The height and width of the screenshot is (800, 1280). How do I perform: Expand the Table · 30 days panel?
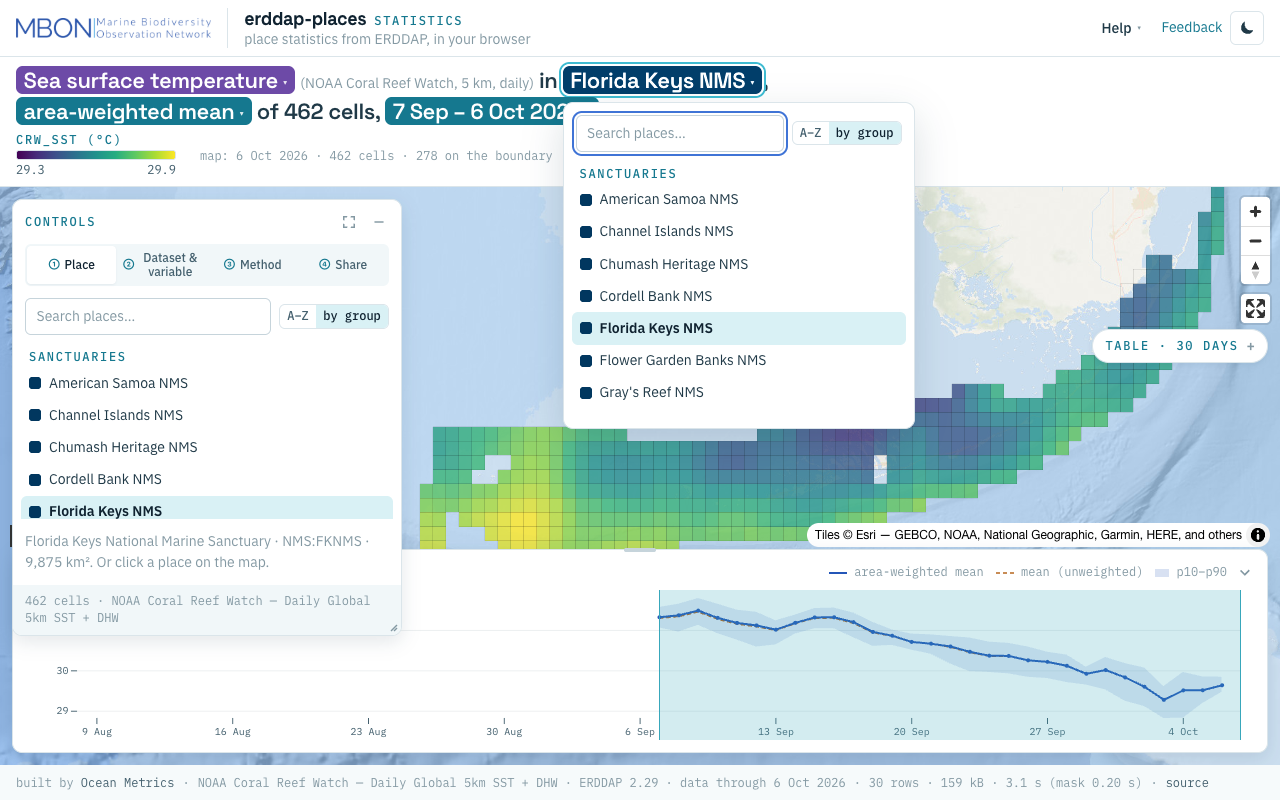point(1180,346)
